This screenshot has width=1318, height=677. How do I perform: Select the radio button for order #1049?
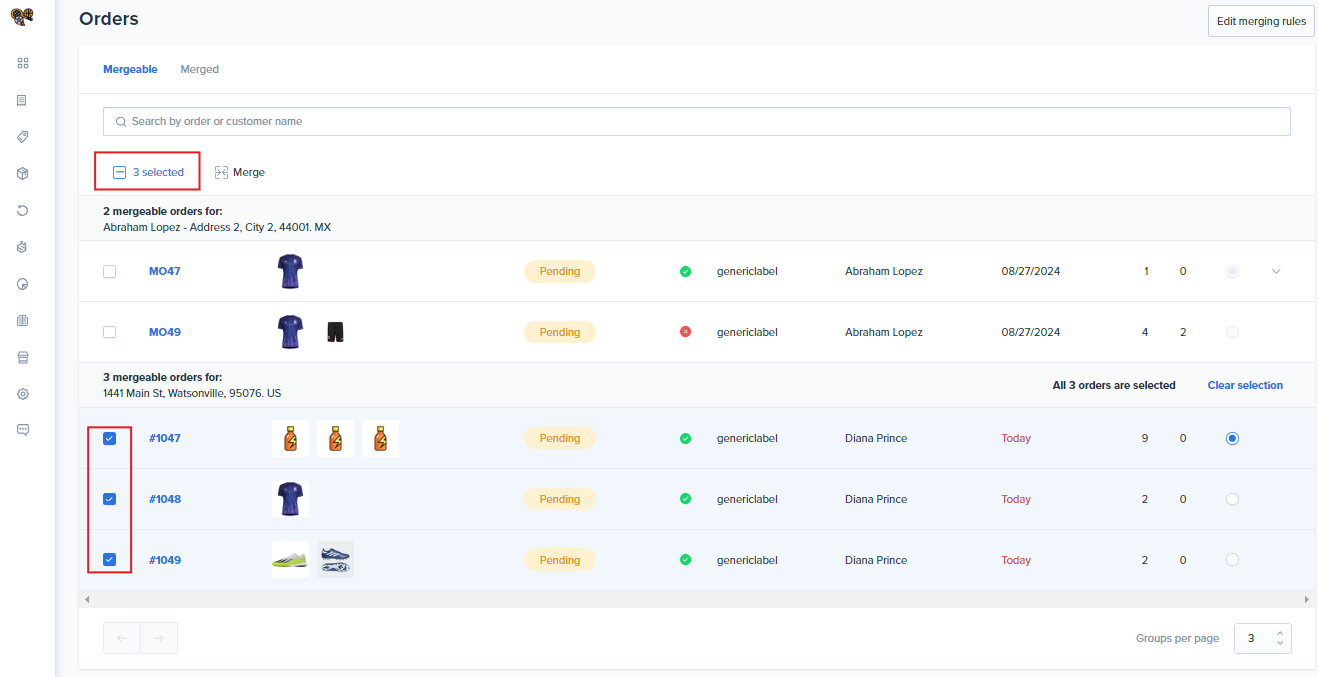1232,560
